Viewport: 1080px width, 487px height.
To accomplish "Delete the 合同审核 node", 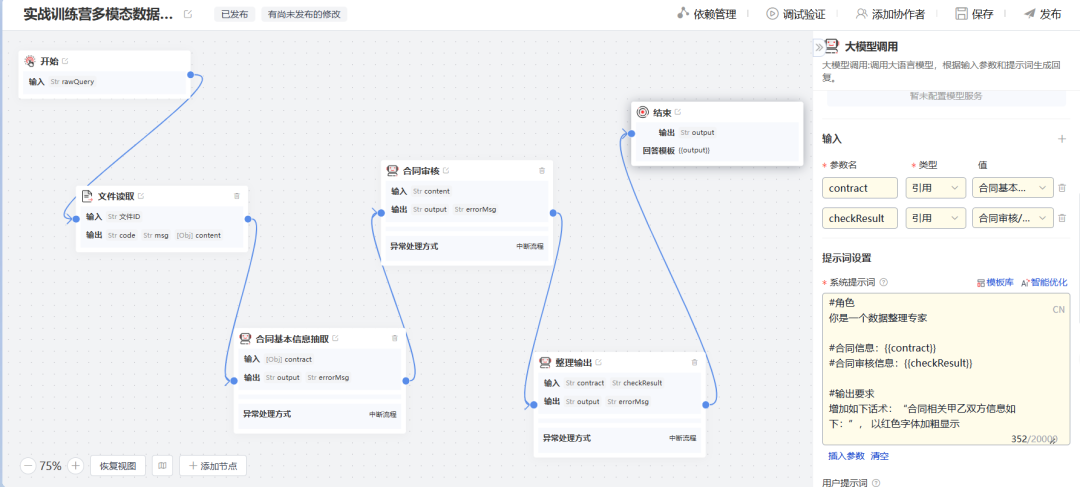I will tap(541, 170).
